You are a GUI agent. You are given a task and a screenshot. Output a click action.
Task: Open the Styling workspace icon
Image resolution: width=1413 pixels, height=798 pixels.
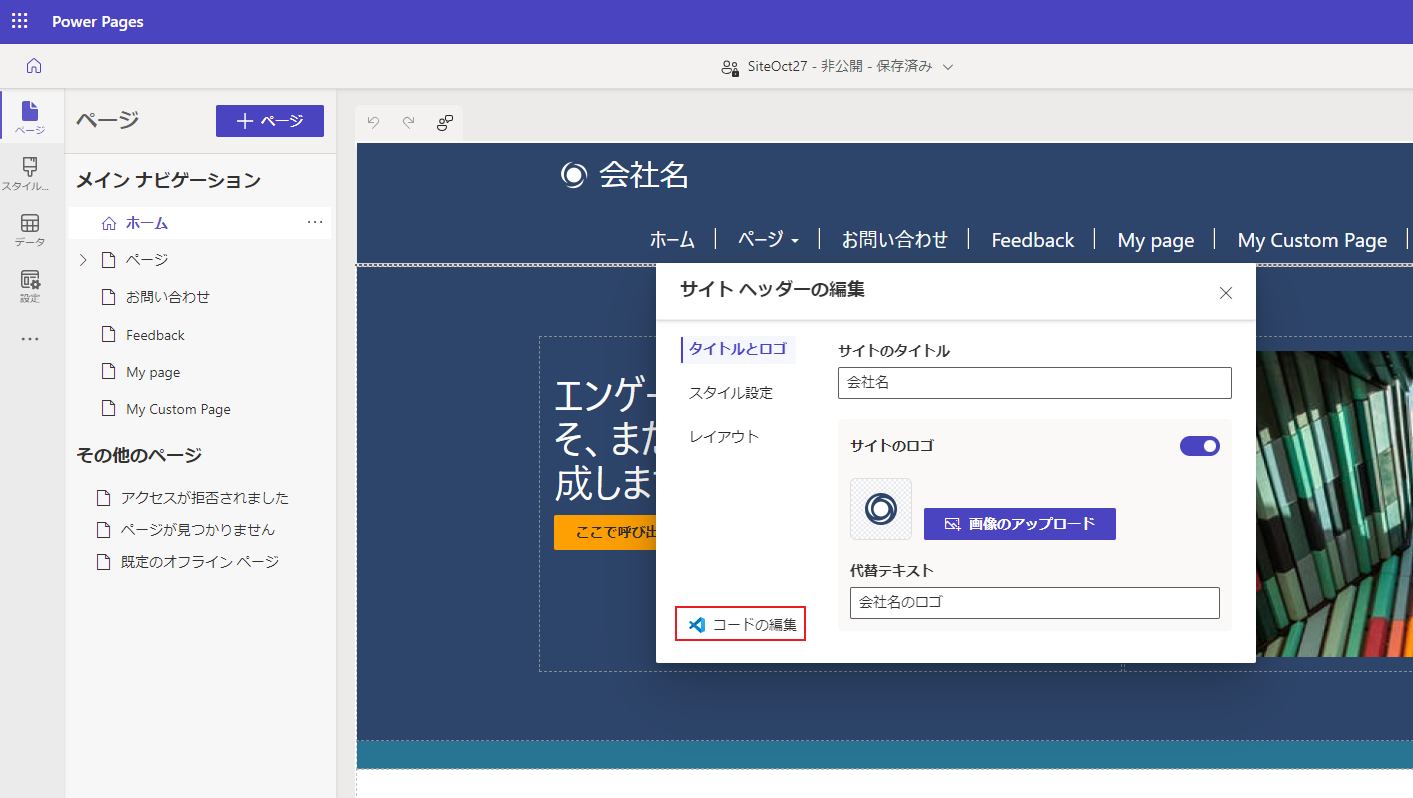tap(30, 174)
